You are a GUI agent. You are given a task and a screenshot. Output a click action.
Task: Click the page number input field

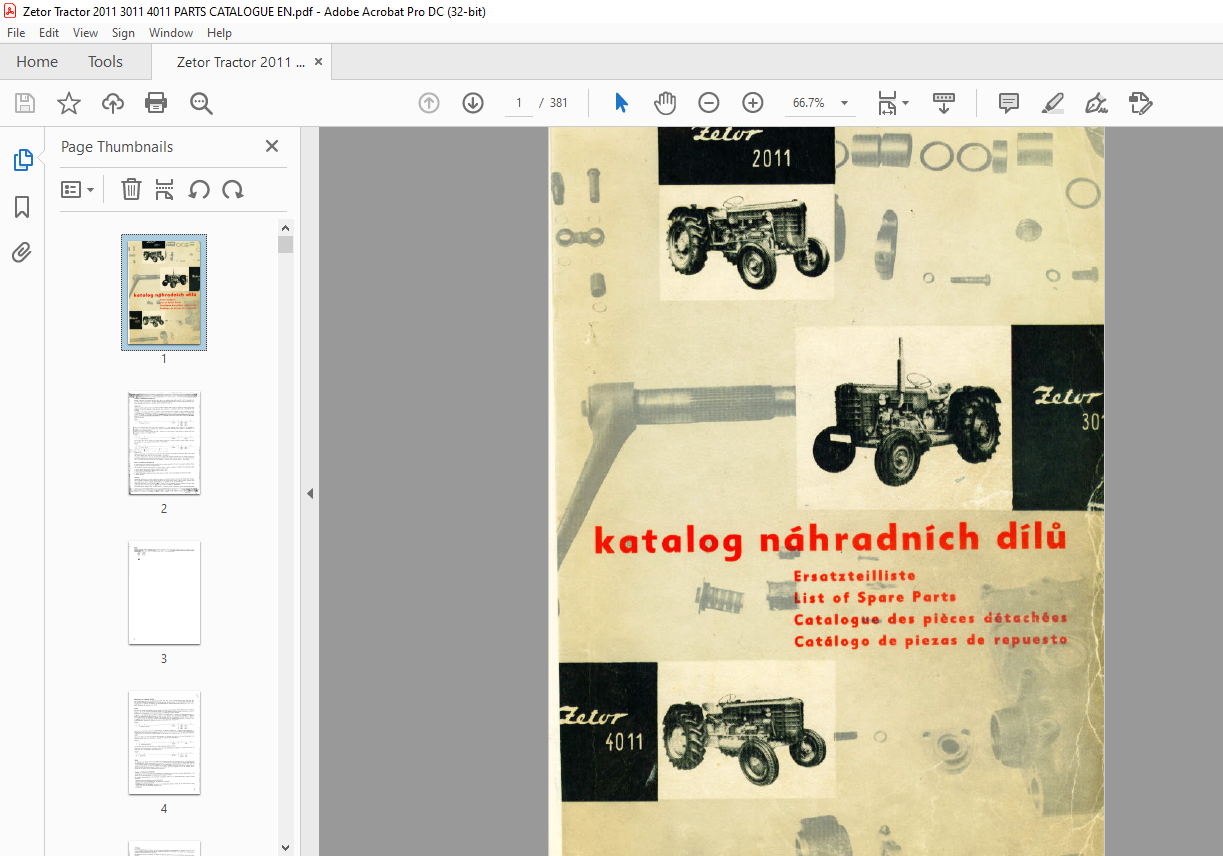point(519,103)
